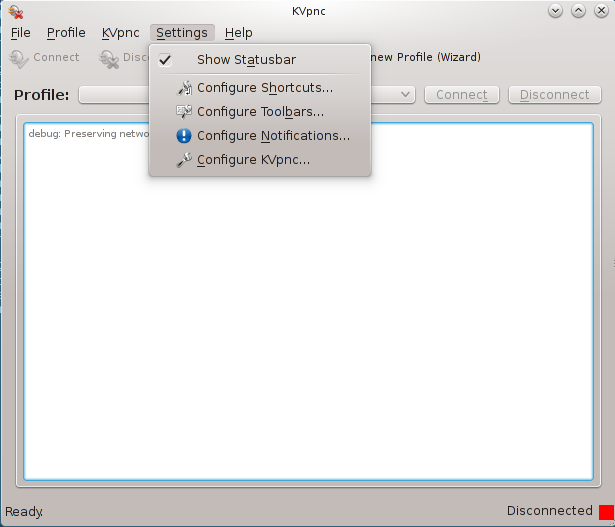Expand the Profile combo box arrow

tap(406, 95)
